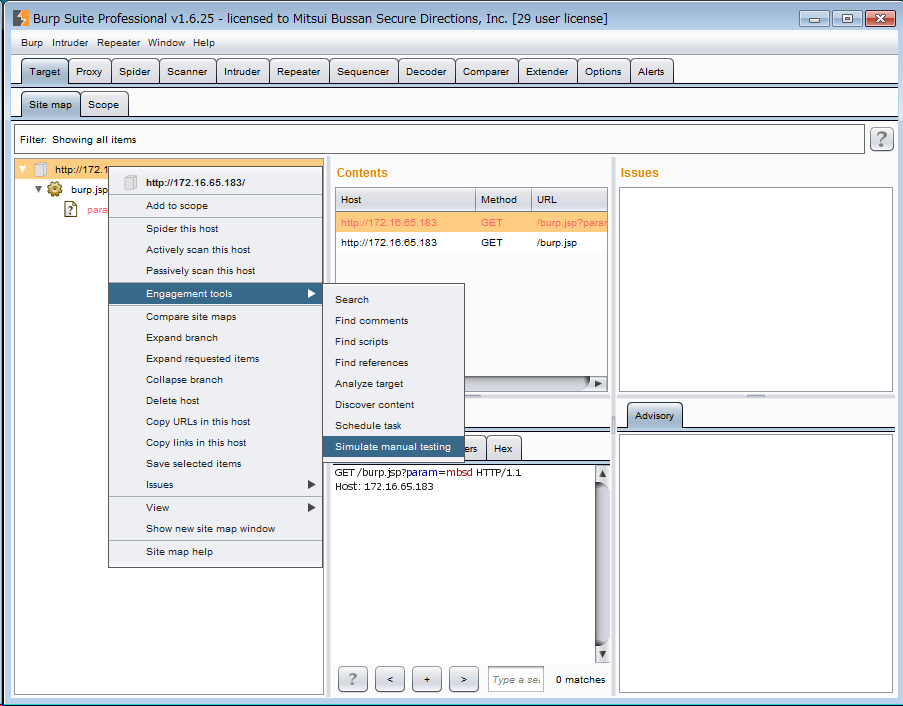Switch to the Proxy tab

click(89, 71)
